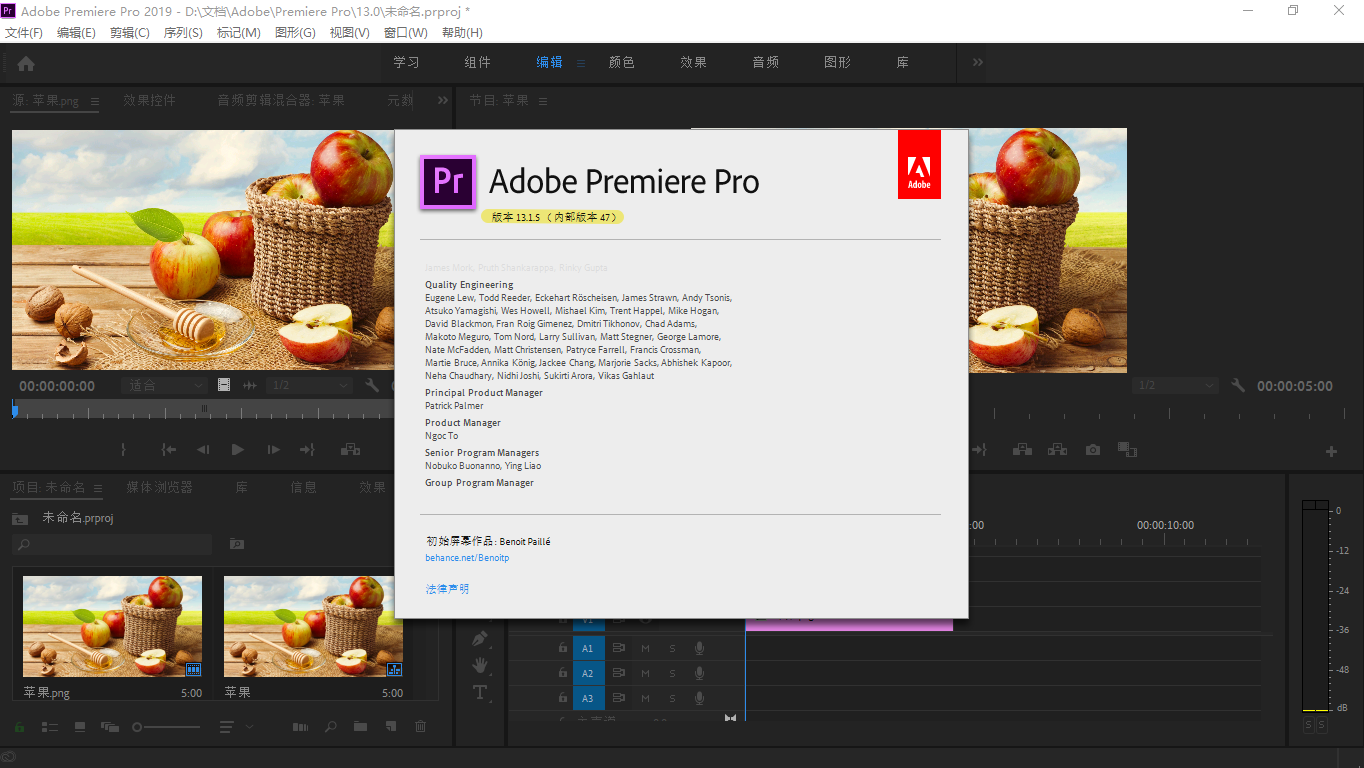Switch to 音频 workspace
The image size is (1364, 768).
[766, 62]
